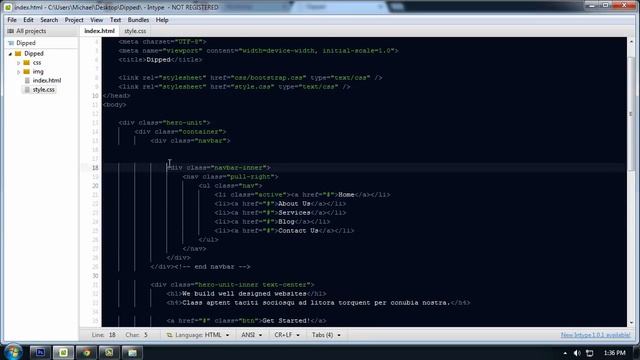The height and width of the screenshot is (360, 640).
Task: Open the CR+LF line ending dropdown
Action: 287,335
